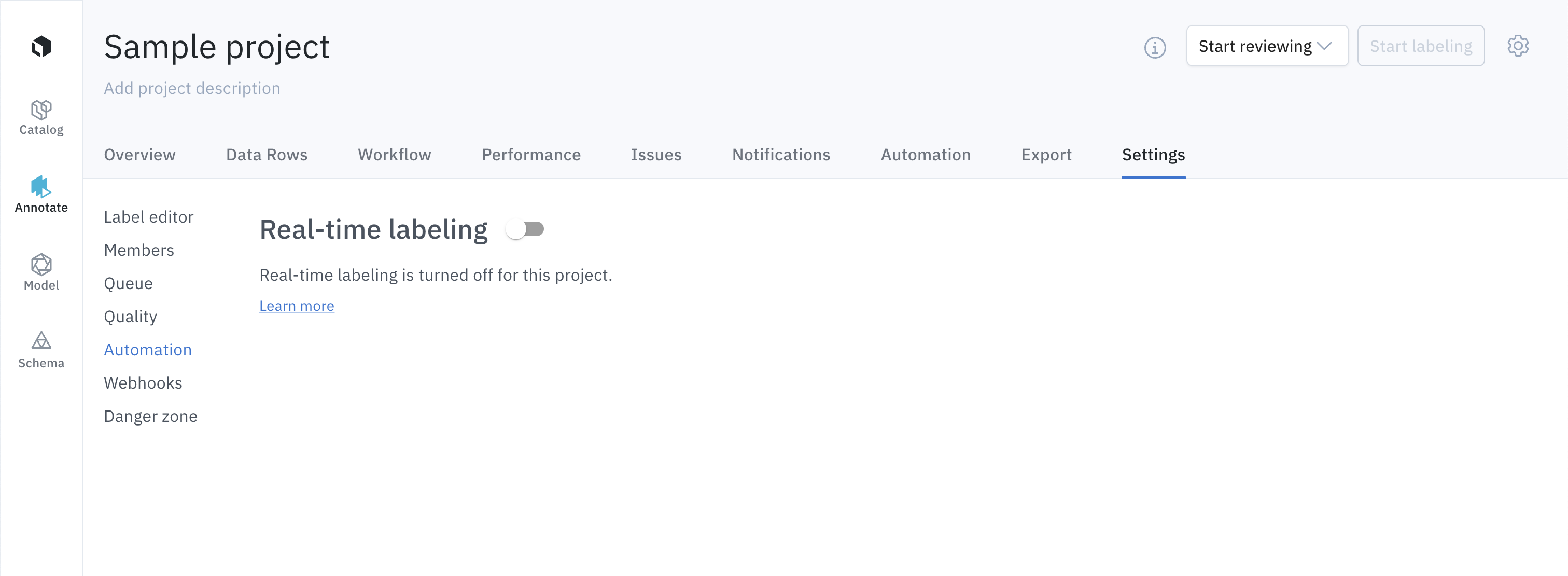The height and width of the screenshot is (576, 1568).
Task: Switch to the Data Rows tab
Action: [267, 155]
